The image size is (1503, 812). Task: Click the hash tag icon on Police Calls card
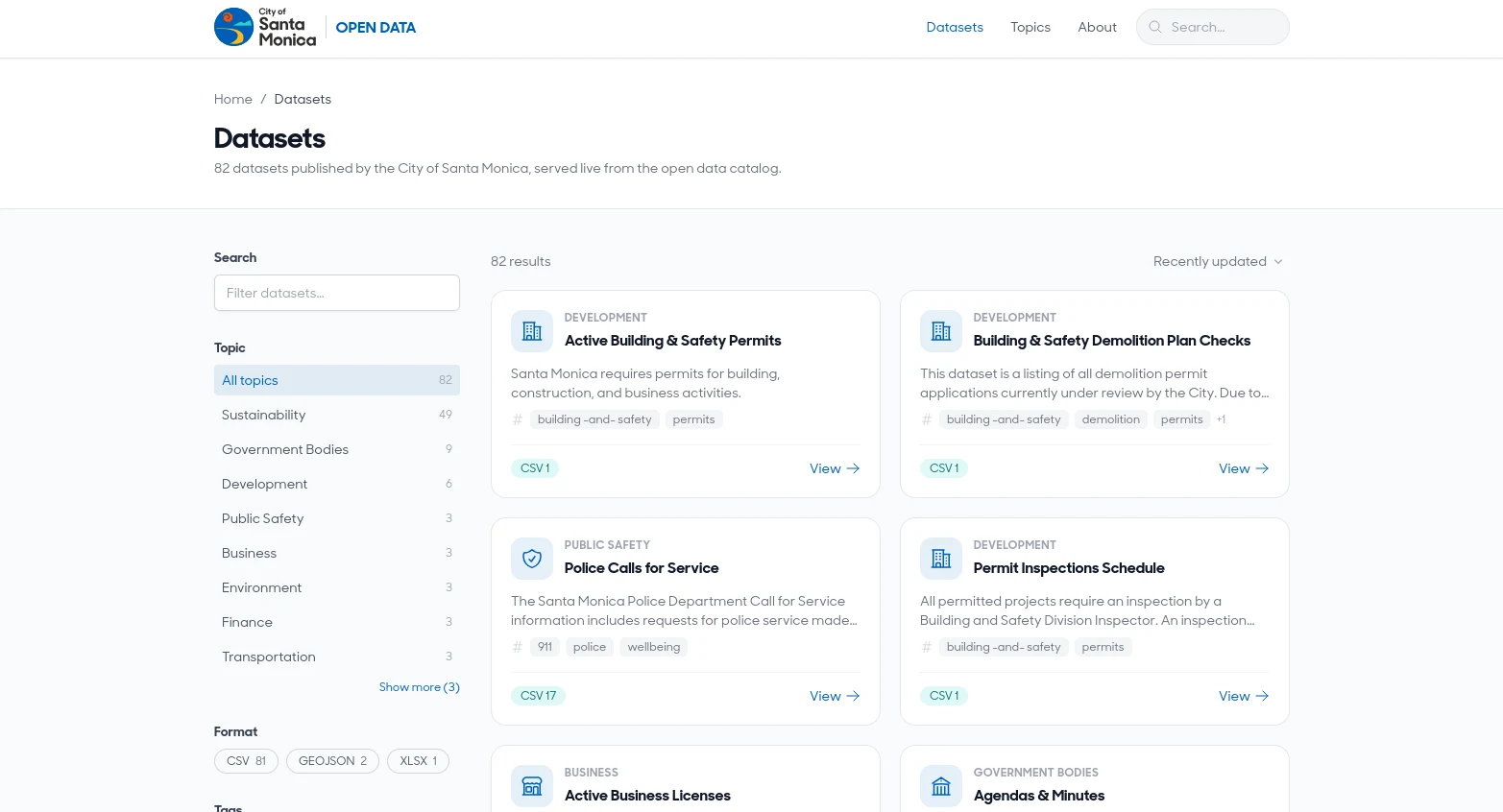518,647
